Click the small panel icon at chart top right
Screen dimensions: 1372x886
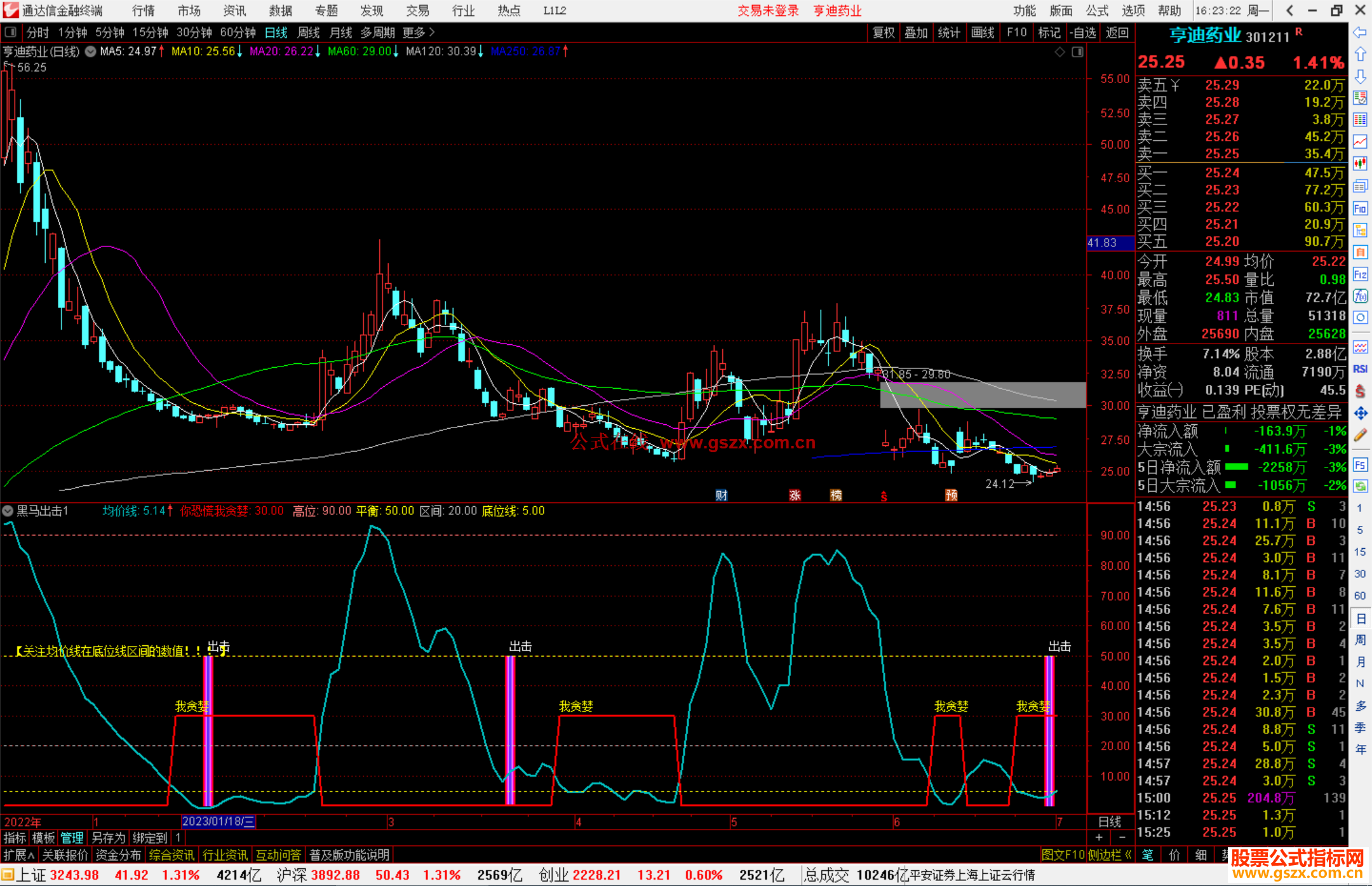(x=1077, y=52)
